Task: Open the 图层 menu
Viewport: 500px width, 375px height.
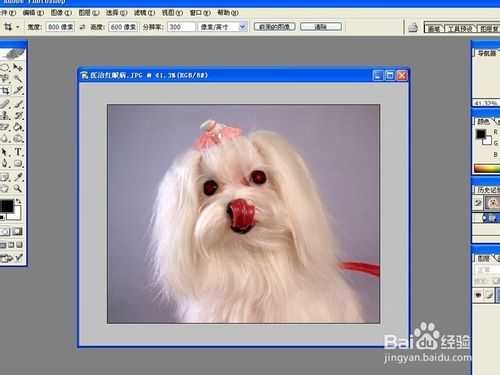Action: click(x=89, y=13)
